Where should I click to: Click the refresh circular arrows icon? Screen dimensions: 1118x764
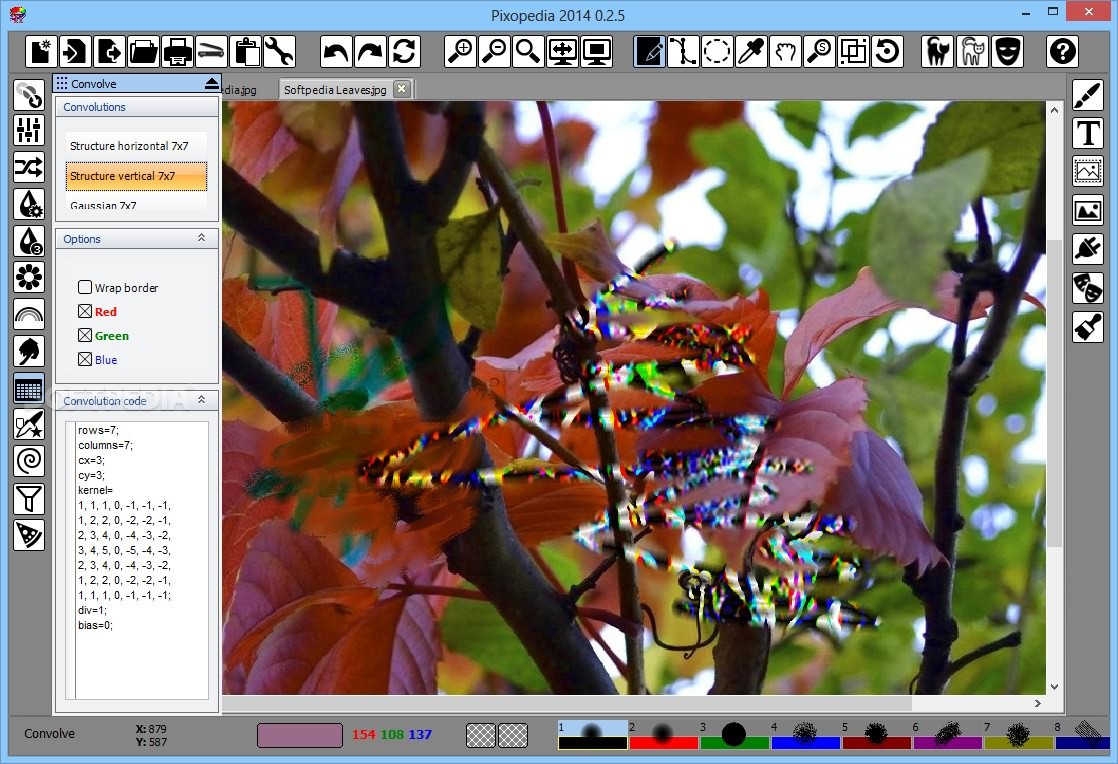[404, 51]
